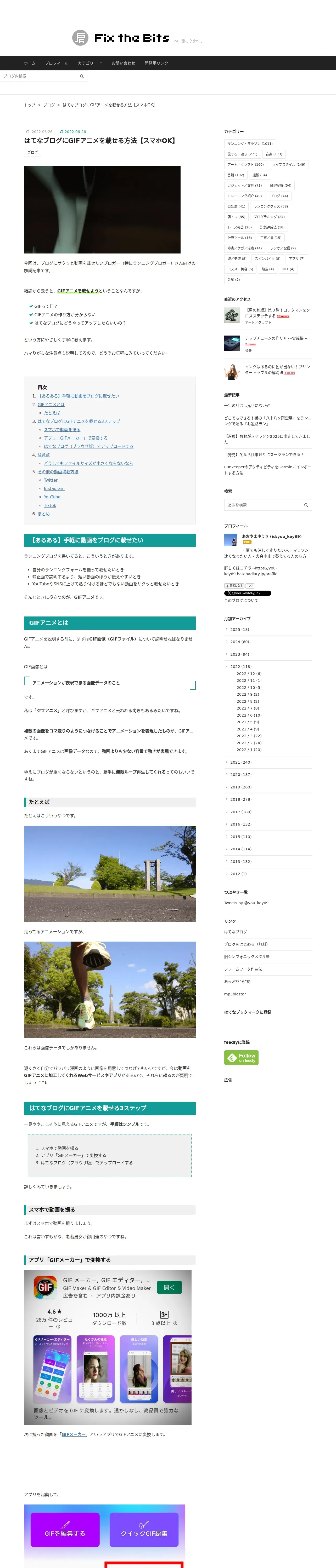Select category 音楽 (173)
Viewport: 336px width, 1568px height.
tap(274, 154)
